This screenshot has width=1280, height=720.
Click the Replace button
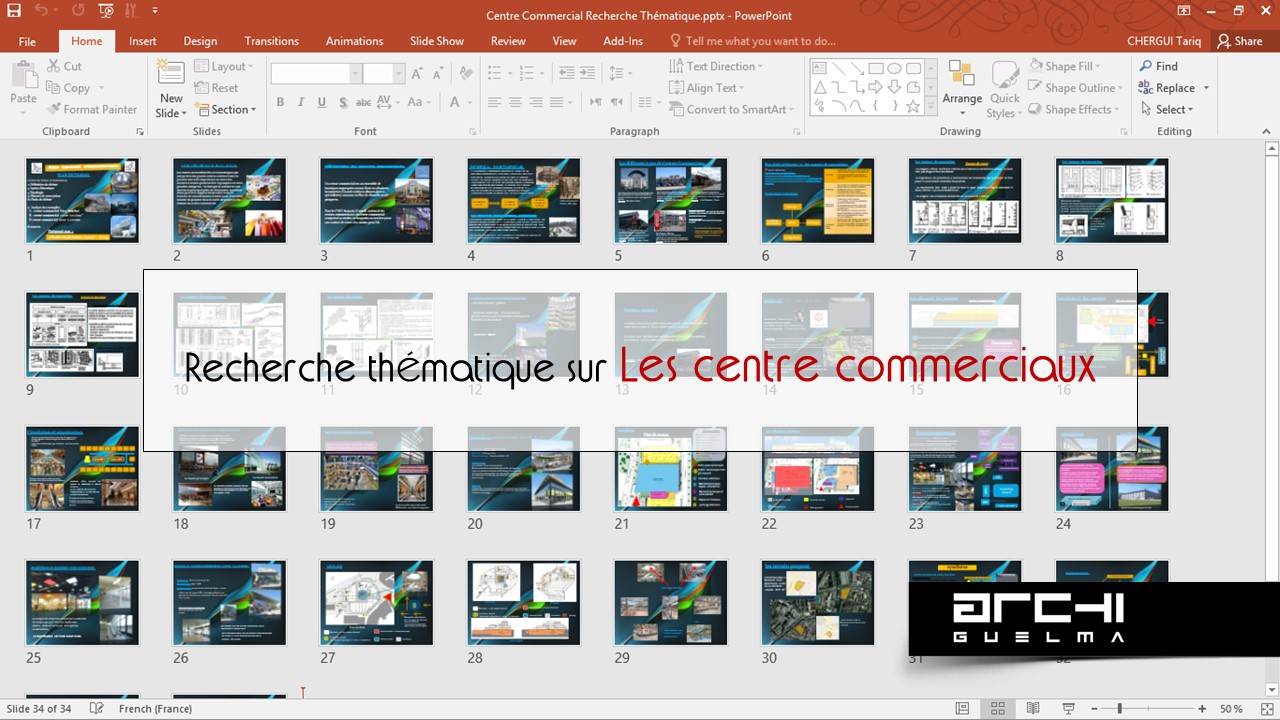1174,88
